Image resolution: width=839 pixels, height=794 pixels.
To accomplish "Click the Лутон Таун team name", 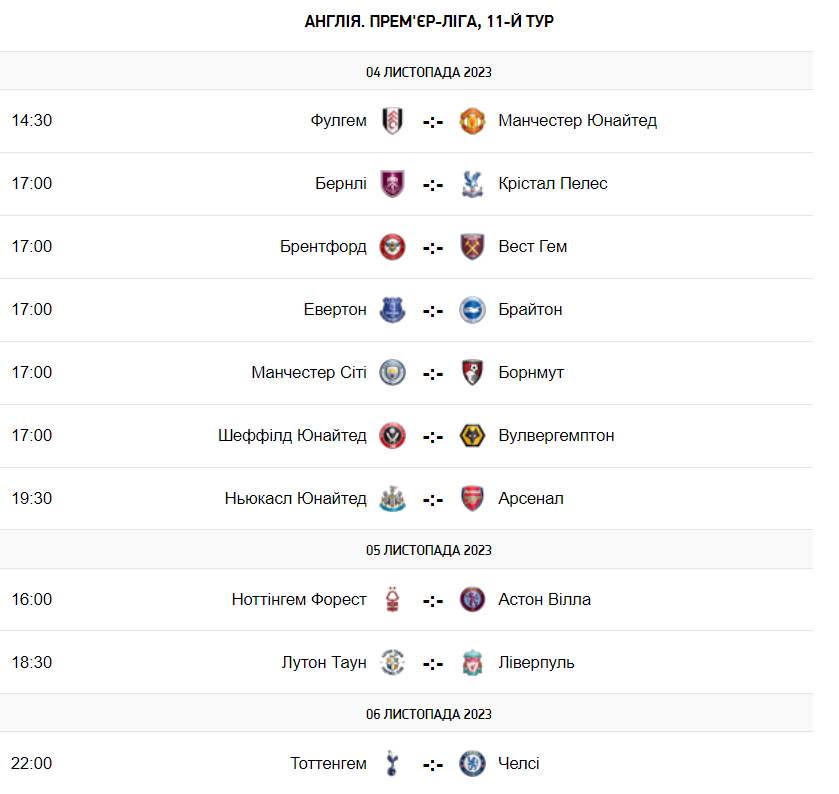I will click(x=324, y=662).
